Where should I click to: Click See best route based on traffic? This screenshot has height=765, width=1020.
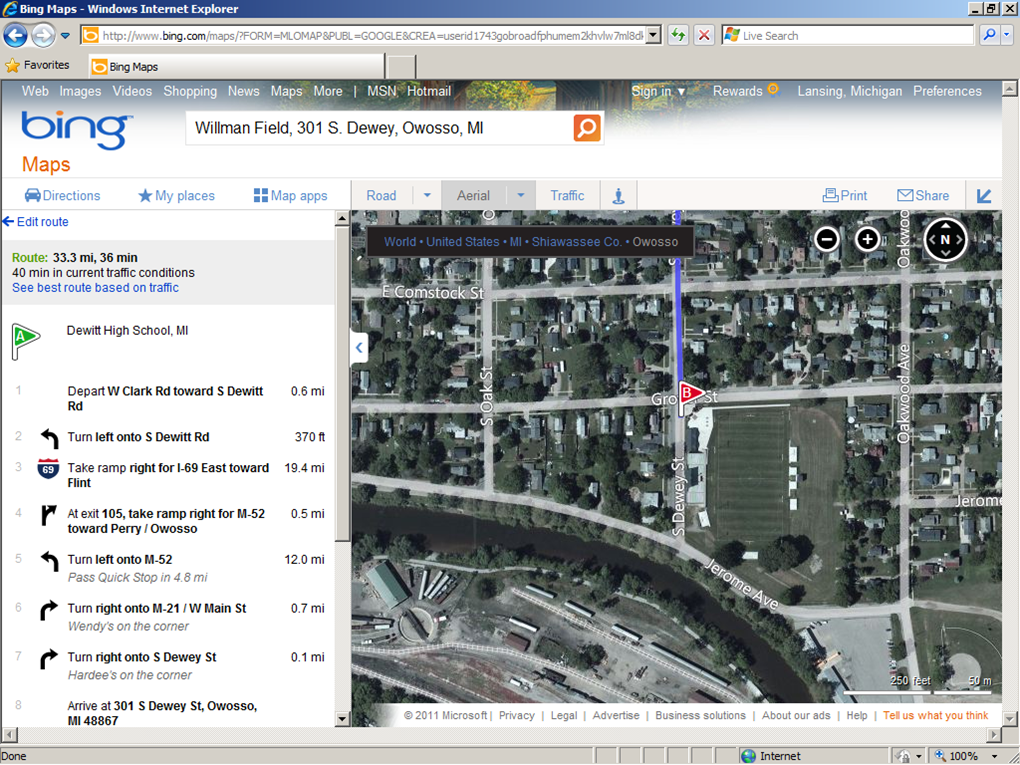(x=95, y=288)
